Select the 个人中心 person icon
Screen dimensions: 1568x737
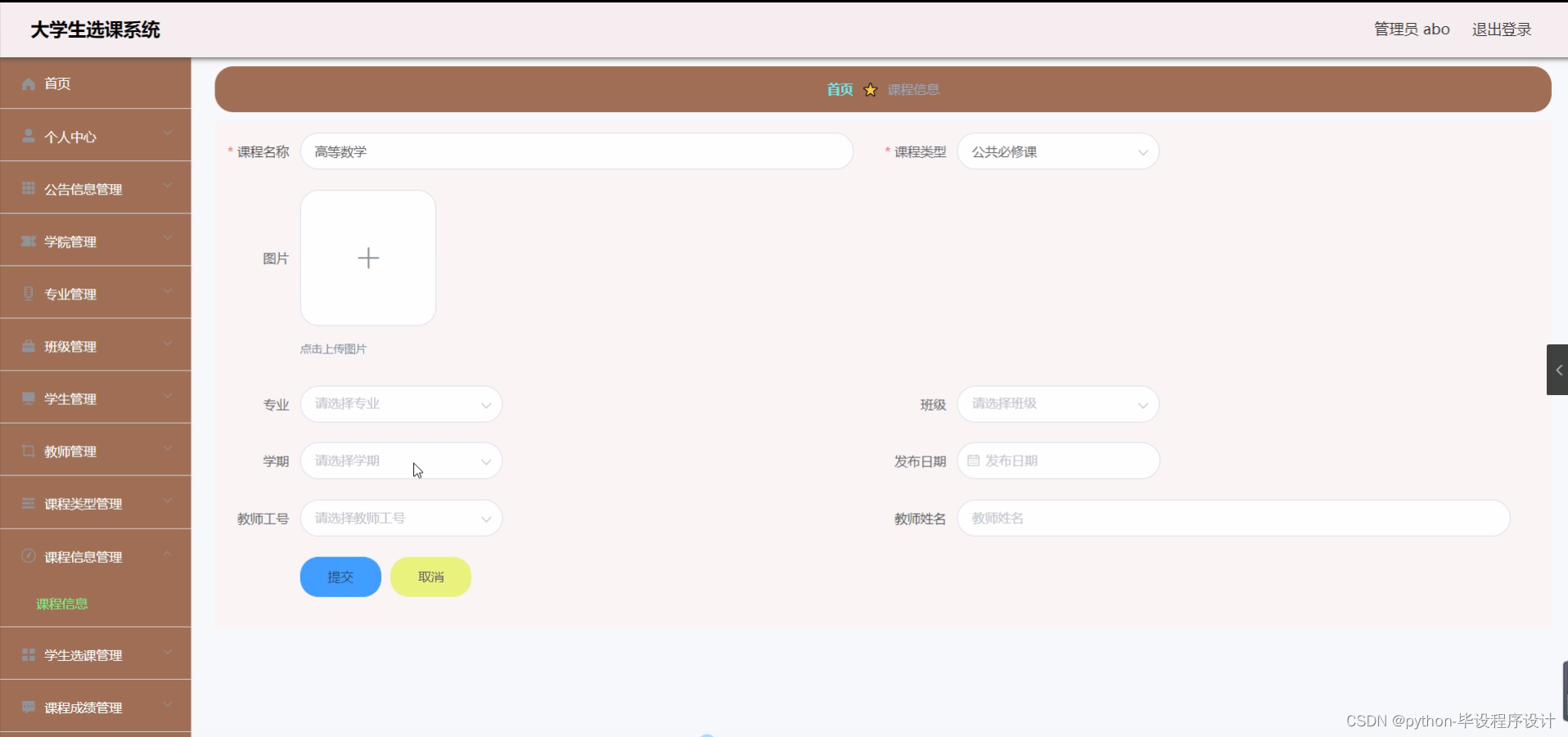tap(27, 136)
